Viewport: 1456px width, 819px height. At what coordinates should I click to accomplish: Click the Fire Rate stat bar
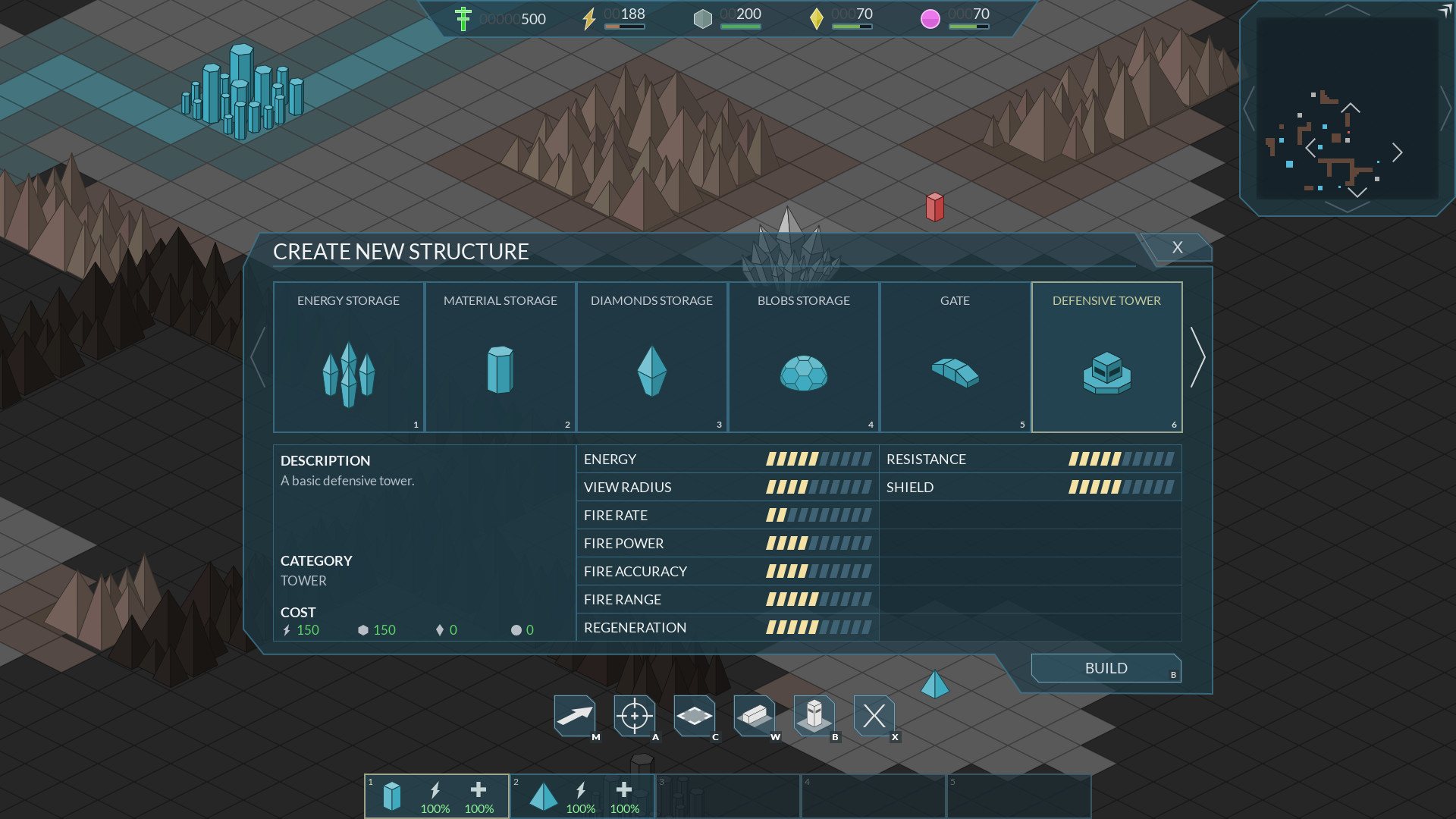[817, 515]
